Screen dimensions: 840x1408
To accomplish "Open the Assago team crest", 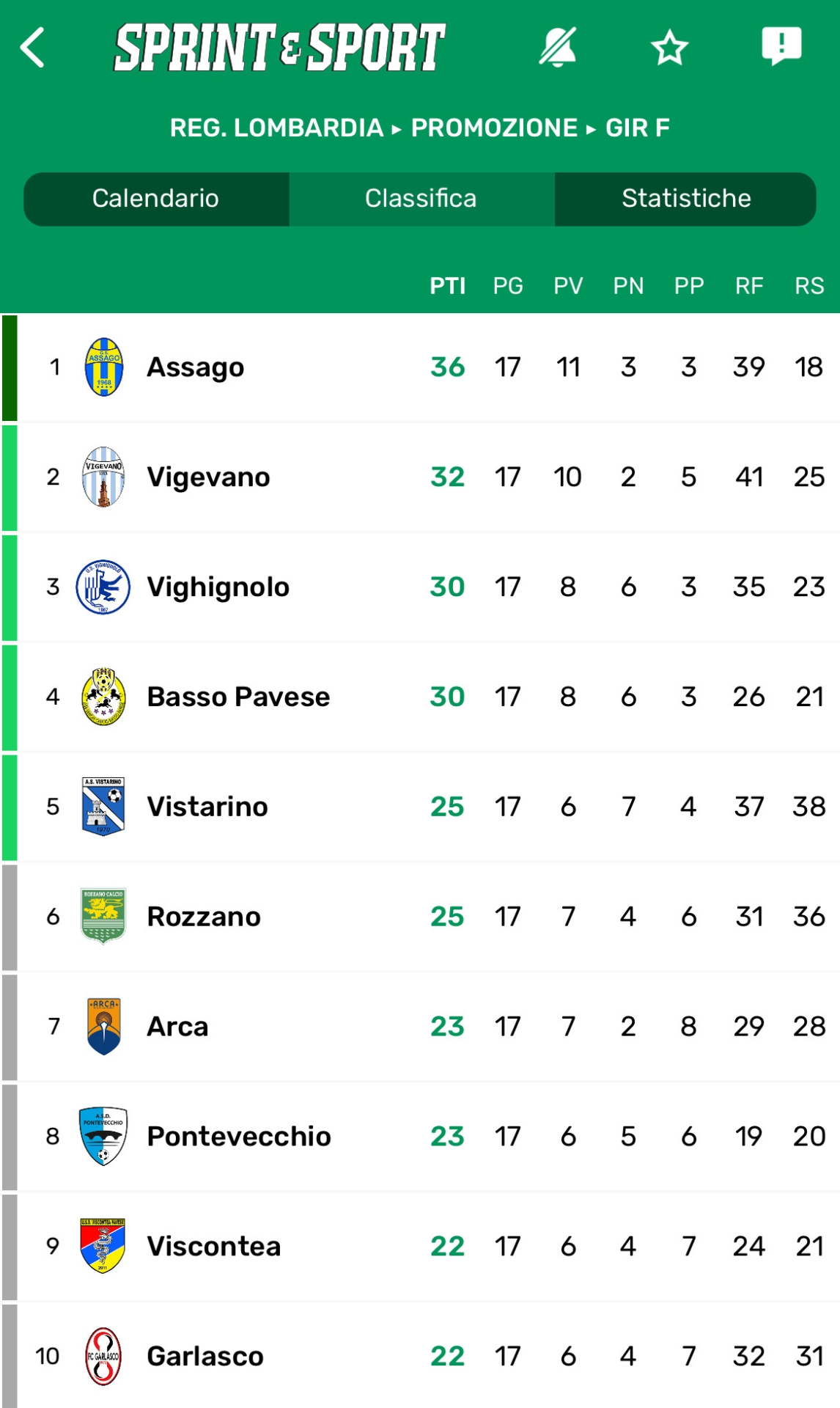I will 103,367.
